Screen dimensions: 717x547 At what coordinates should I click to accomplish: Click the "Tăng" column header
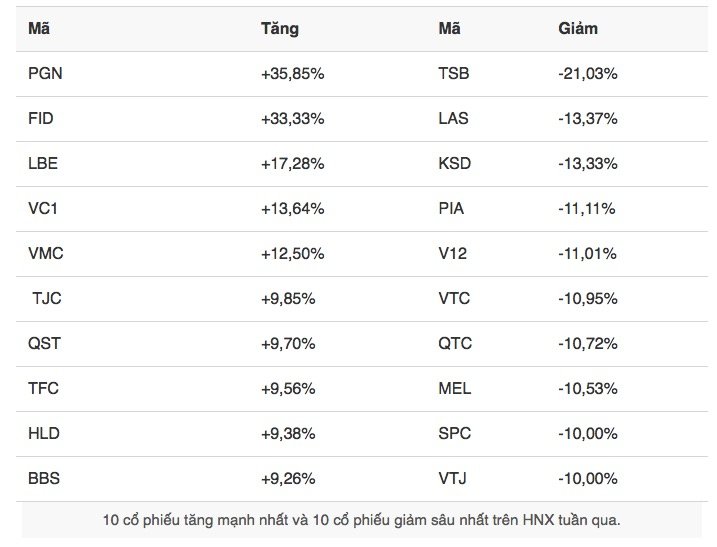pos(279,29)
